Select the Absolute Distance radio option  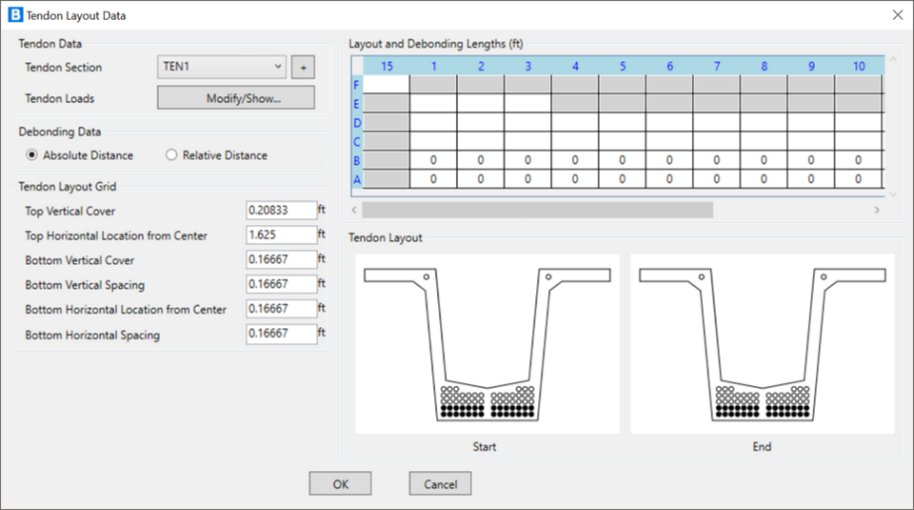pos(33,155)
